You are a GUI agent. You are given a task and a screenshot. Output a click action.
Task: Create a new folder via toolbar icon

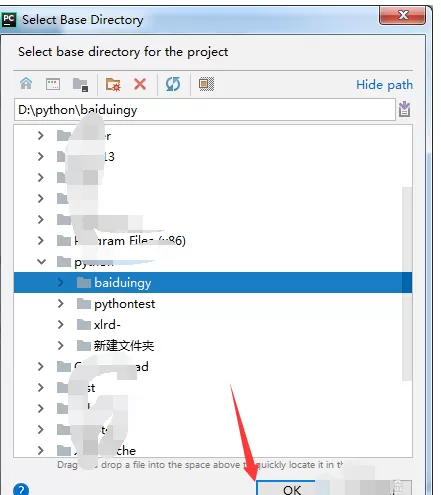113,84
